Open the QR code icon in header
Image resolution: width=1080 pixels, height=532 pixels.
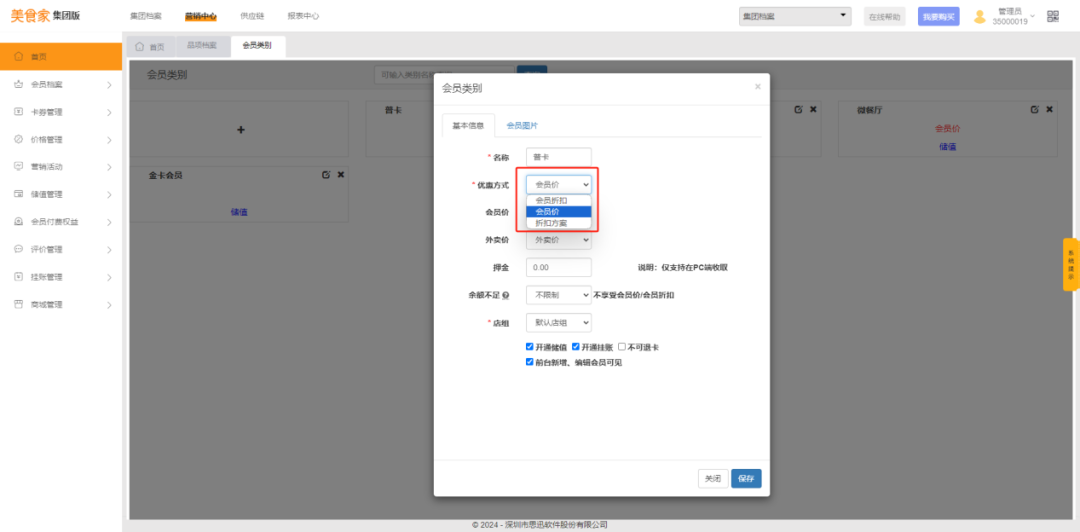point(1052,17)
